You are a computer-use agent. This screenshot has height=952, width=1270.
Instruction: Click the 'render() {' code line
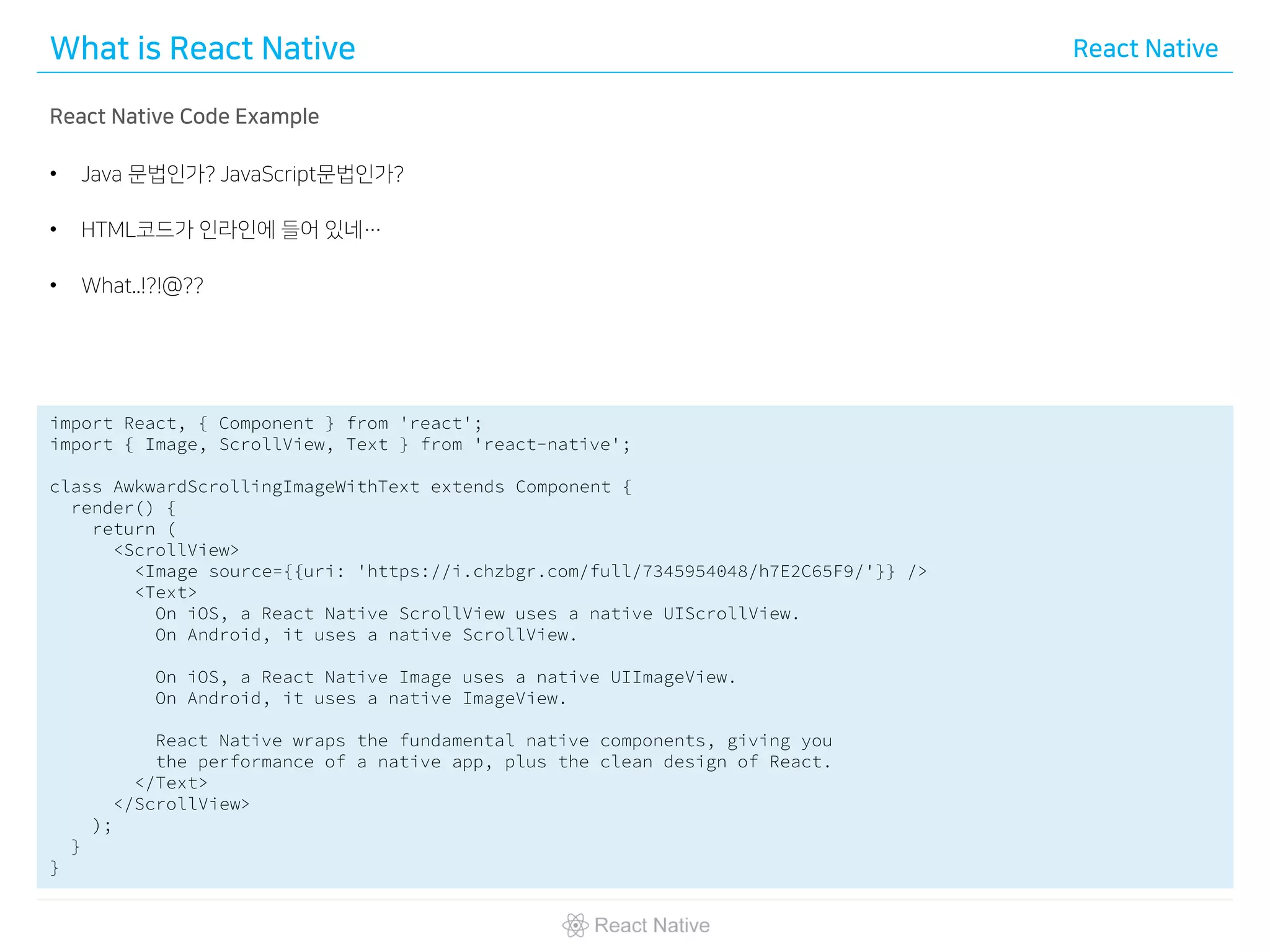point(124,508)
